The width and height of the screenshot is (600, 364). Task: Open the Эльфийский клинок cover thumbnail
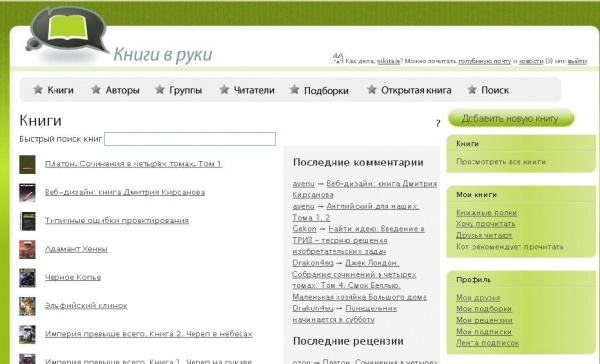pyautogui.click(x=27, y=306)
